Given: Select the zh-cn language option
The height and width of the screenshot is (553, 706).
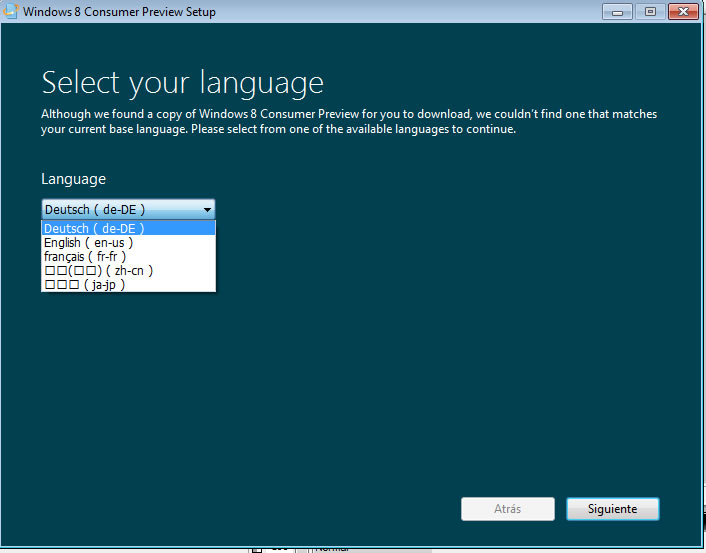Looking at the screenshot, I should 128,271.
